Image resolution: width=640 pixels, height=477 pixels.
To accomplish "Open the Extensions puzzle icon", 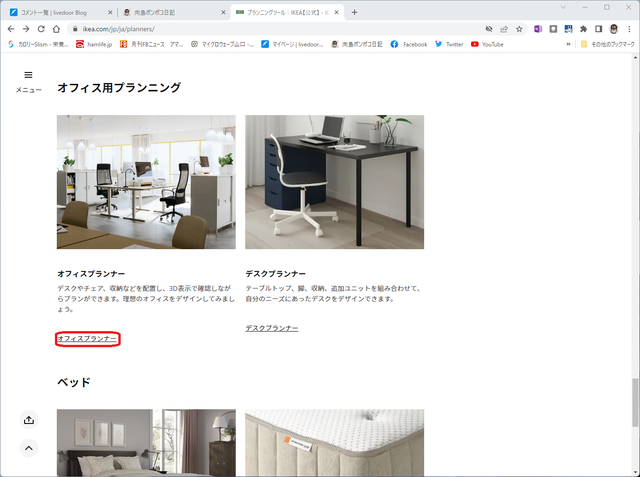I will click(583, 29).
